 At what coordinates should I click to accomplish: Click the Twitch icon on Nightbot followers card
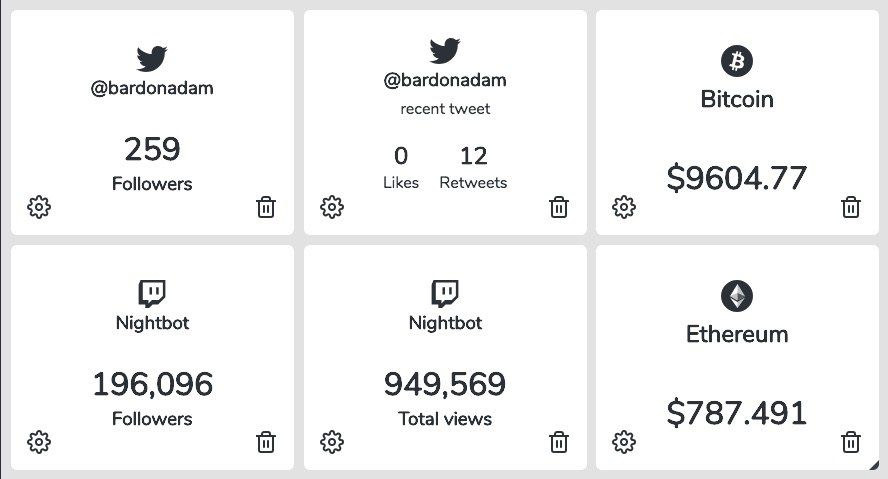point(152,293)
